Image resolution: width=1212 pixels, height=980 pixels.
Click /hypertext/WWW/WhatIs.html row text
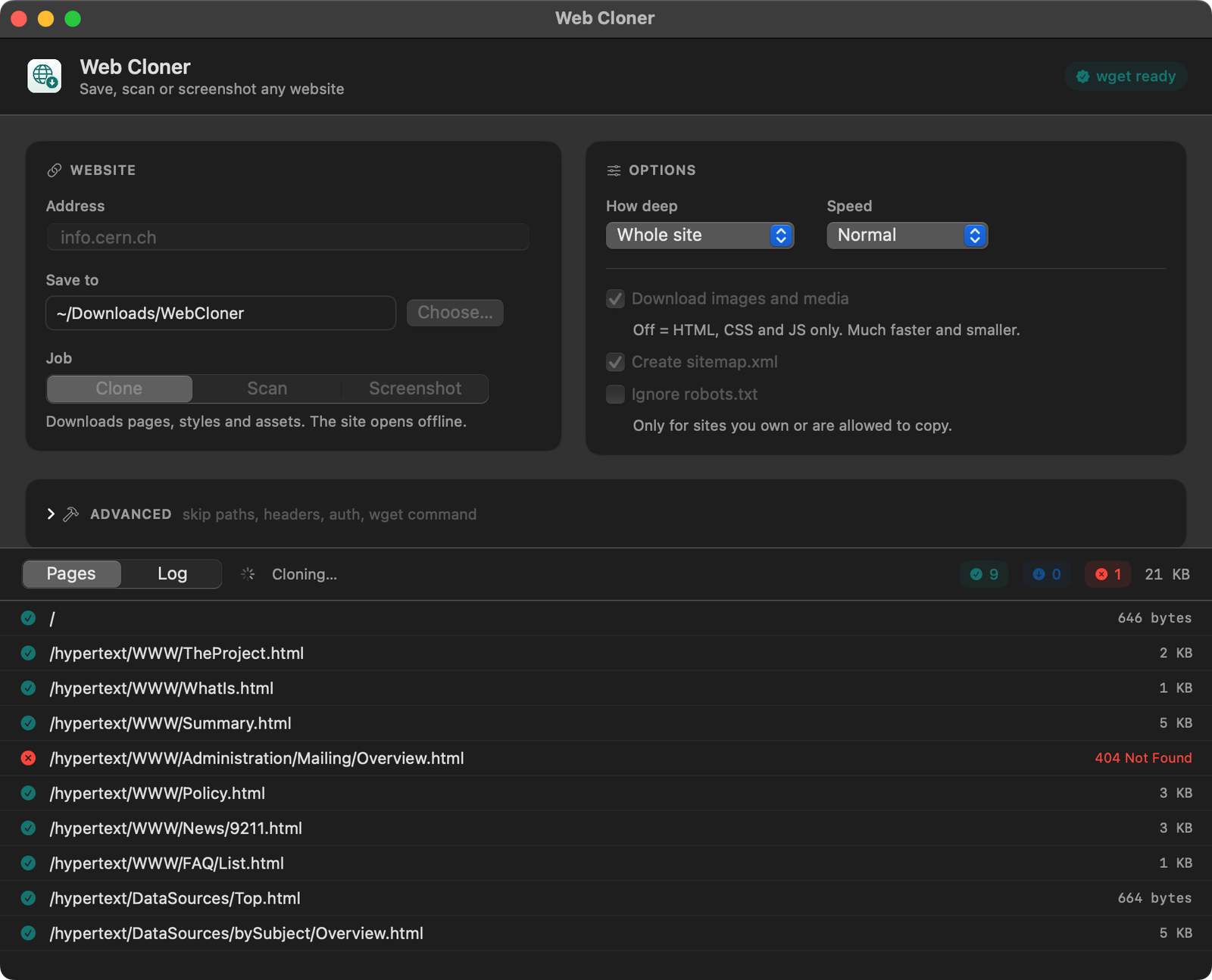(x=161, y=688)
